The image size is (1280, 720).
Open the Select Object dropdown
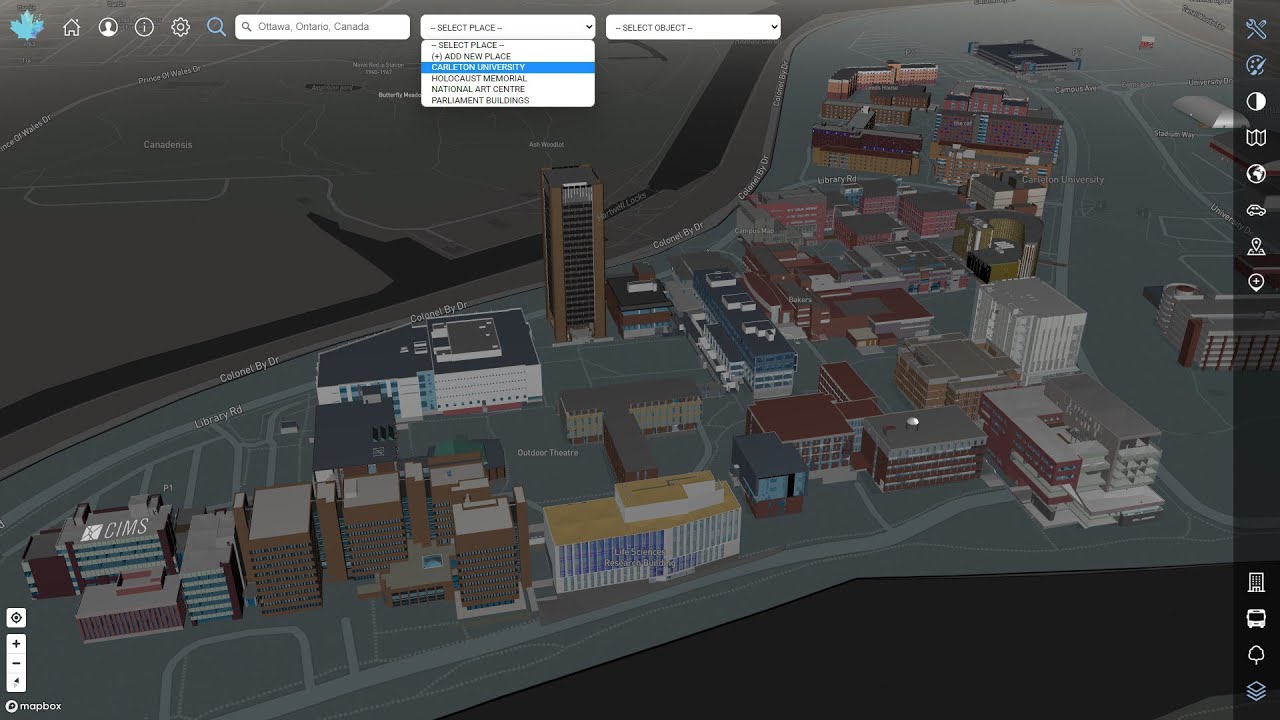[x=693, y=27]
